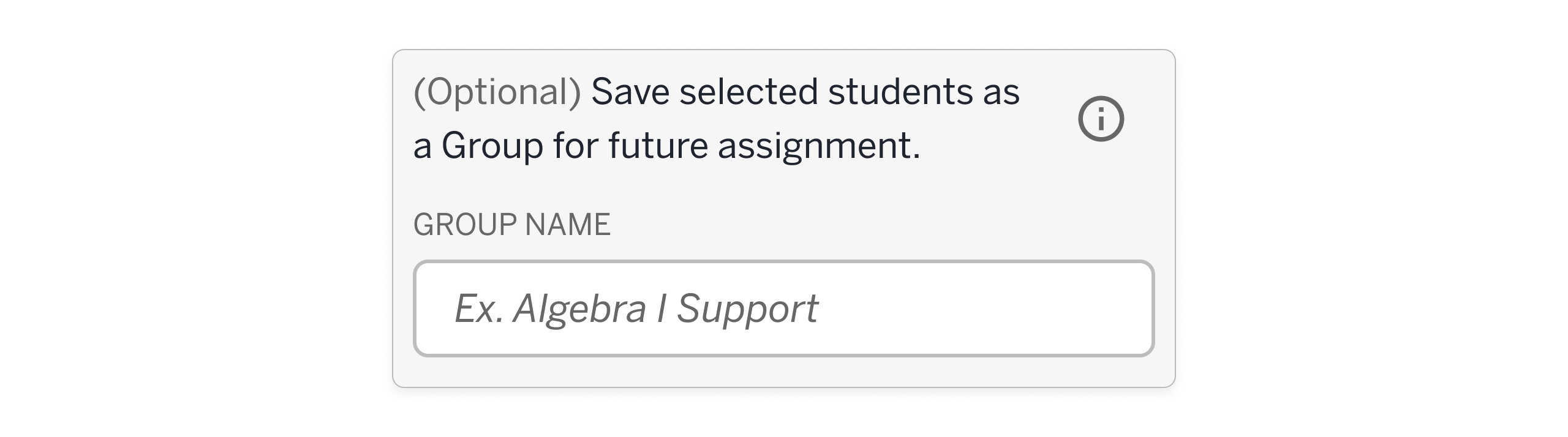
Task: Click the word "Group" in the heading
Action: click(x=492, y=146)
